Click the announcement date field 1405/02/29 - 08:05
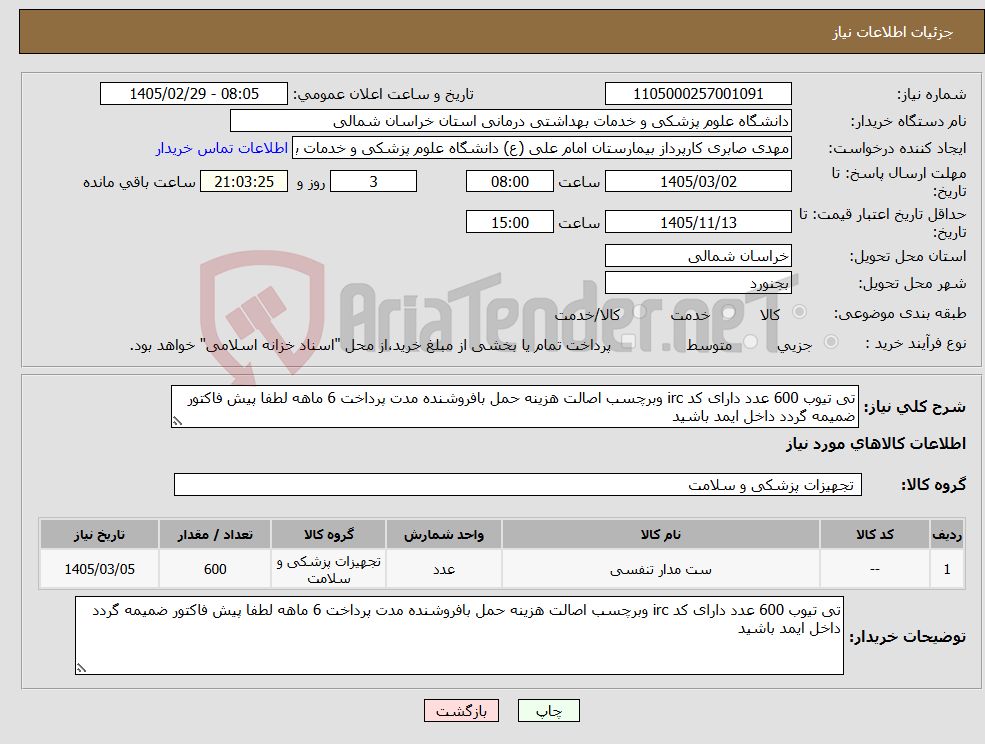This screenshot has width=985, height=744. pos(193,94)
